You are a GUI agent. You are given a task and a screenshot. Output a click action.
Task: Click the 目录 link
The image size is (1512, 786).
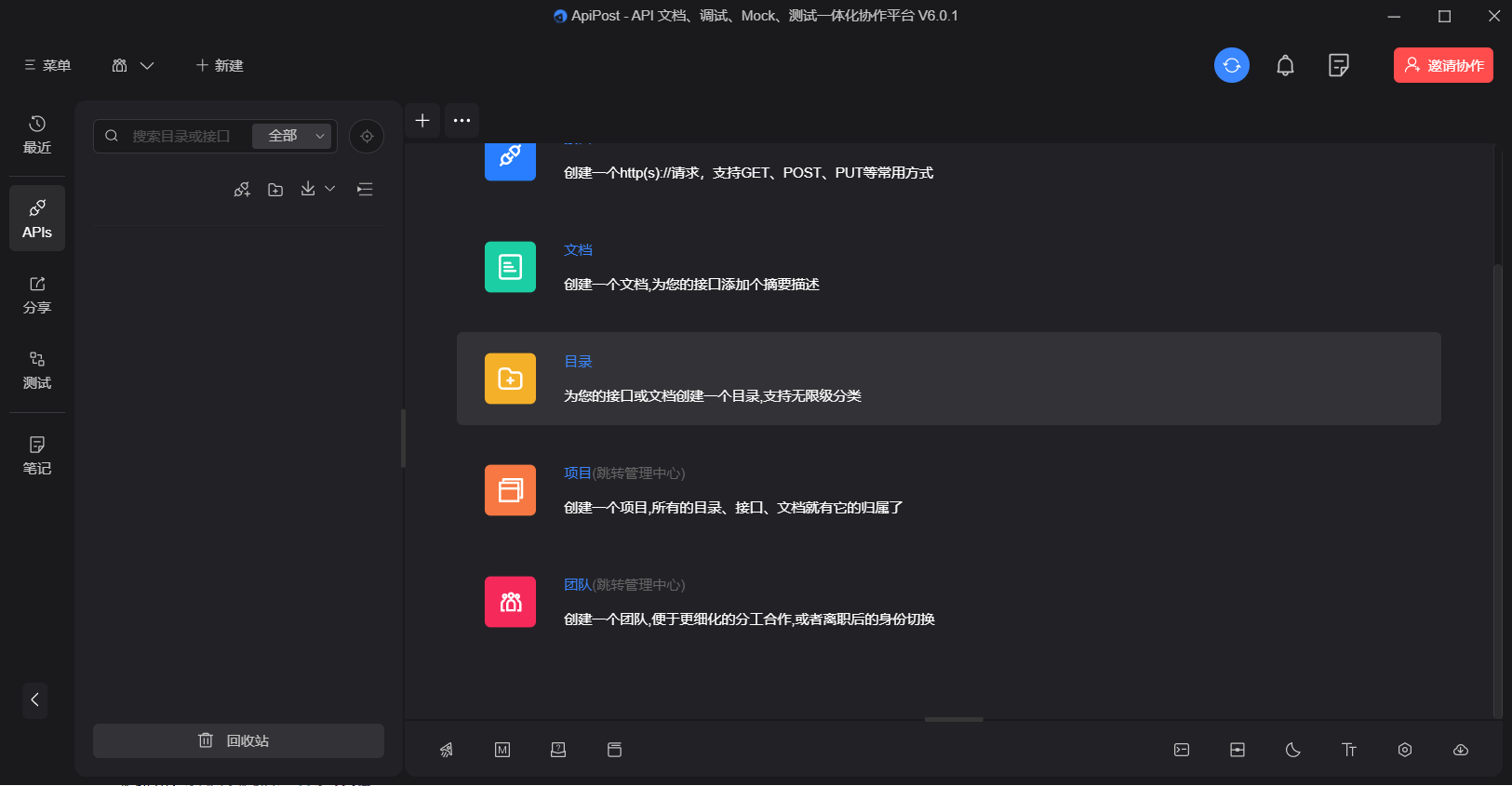pos(578,361)
